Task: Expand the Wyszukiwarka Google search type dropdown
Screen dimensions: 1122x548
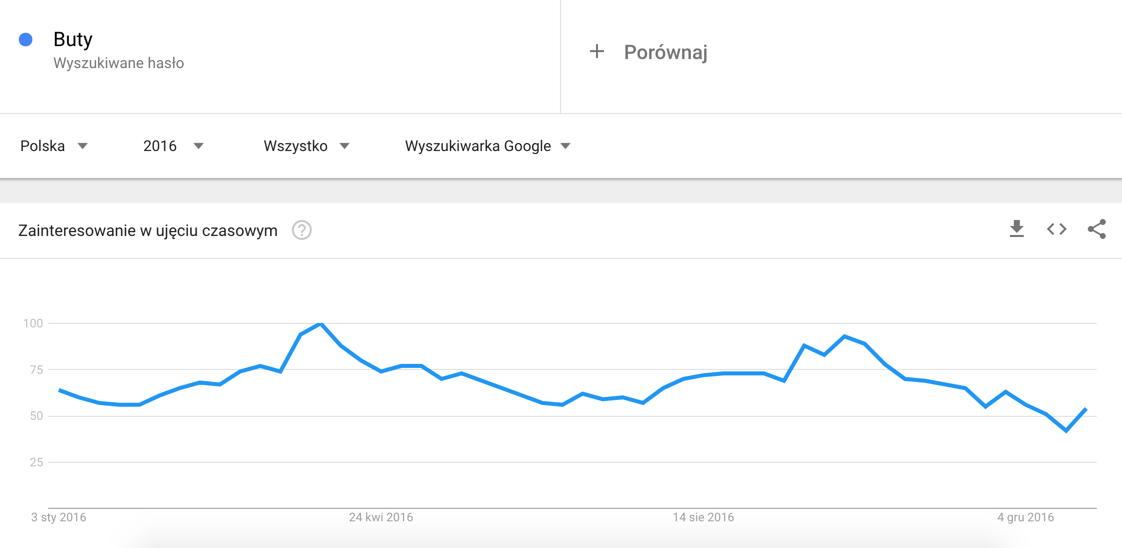Action: click(x=487, y=146)
